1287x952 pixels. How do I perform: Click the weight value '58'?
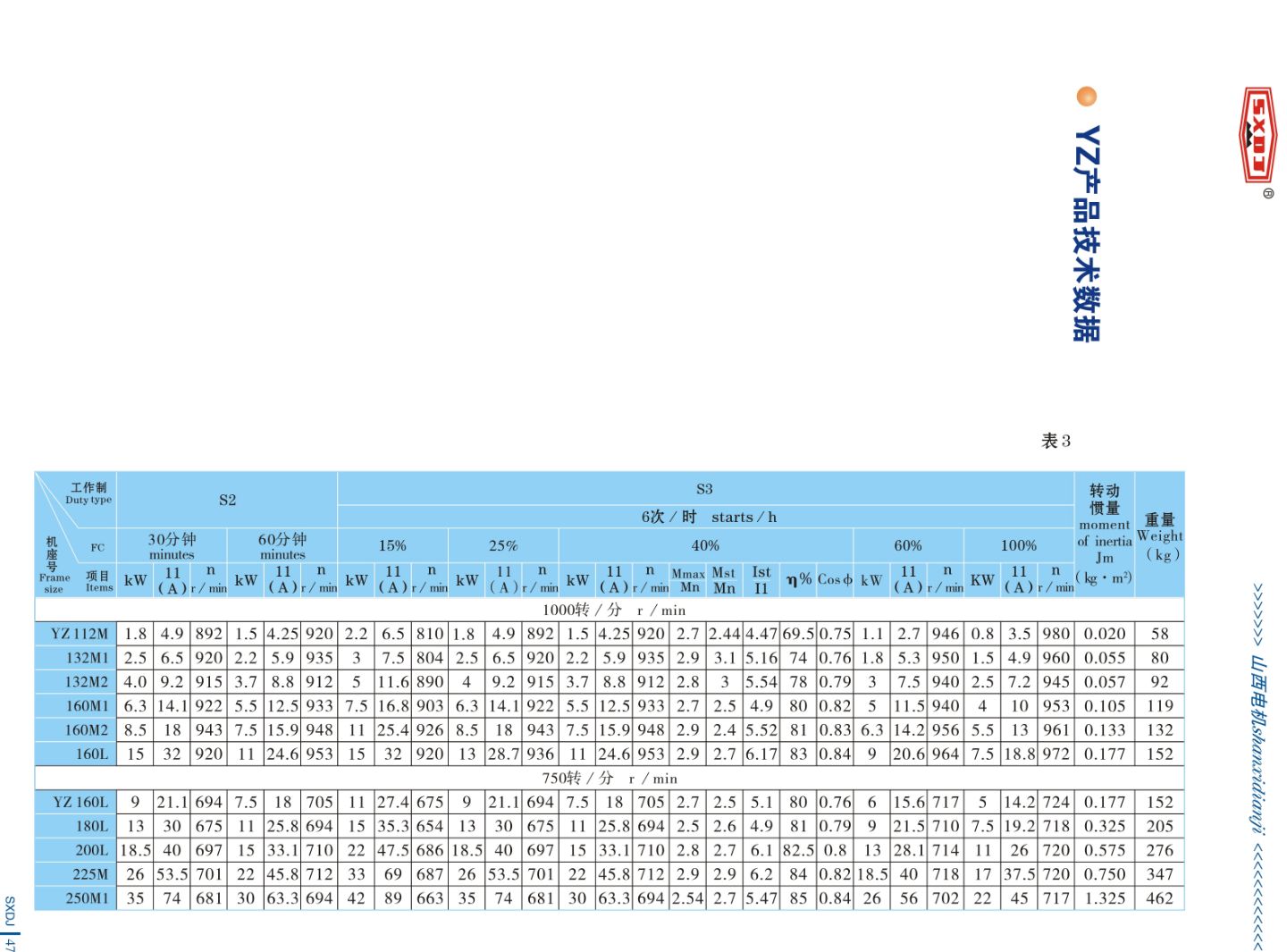[x=1160, y=634]
